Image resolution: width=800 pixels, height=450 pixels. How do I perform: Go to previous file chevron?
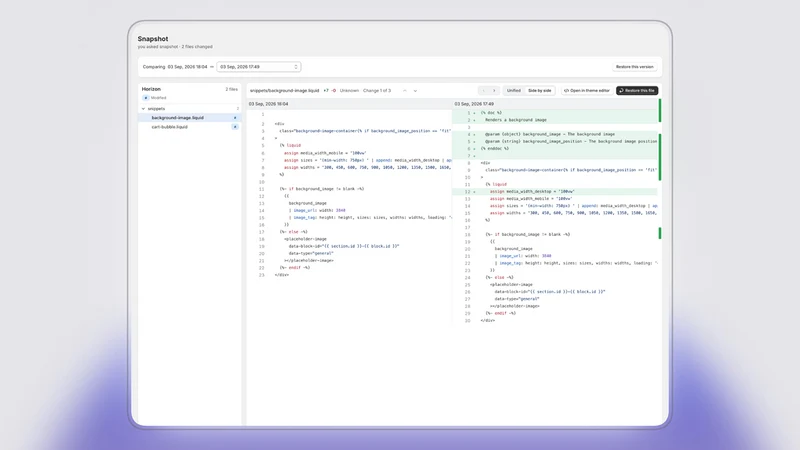(484, 91)
